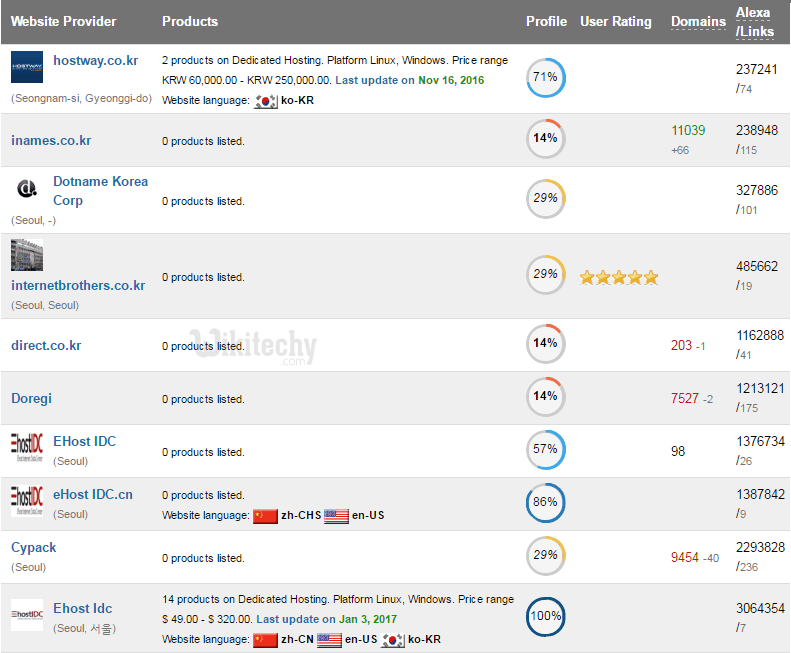
Task: Click the domains count 7527
Action: (685, 398)
